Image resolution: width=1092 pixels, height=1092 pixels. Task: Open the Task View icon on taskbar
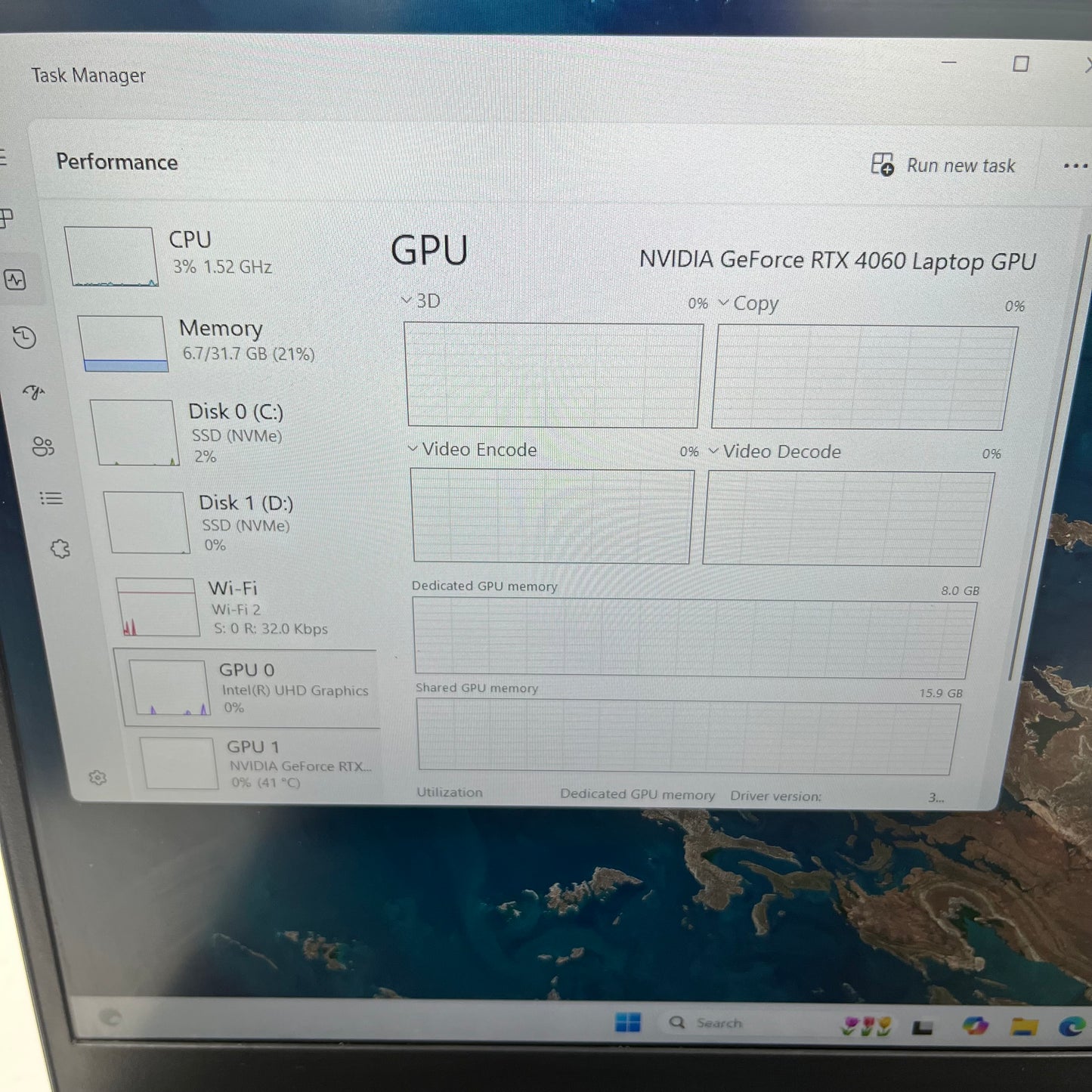coord(922,1027)
